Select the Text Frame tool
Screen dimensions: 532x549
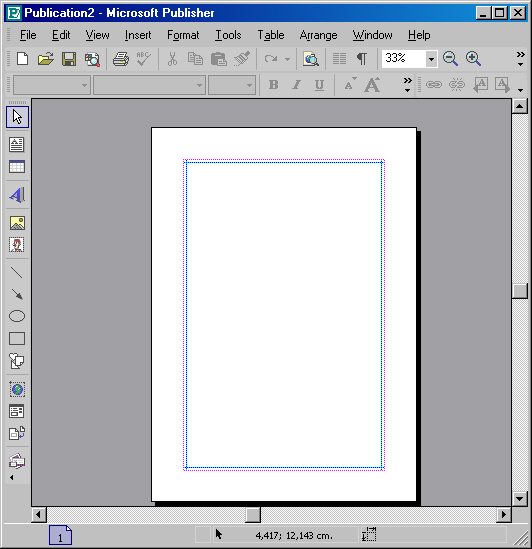[x=17, y=145]
